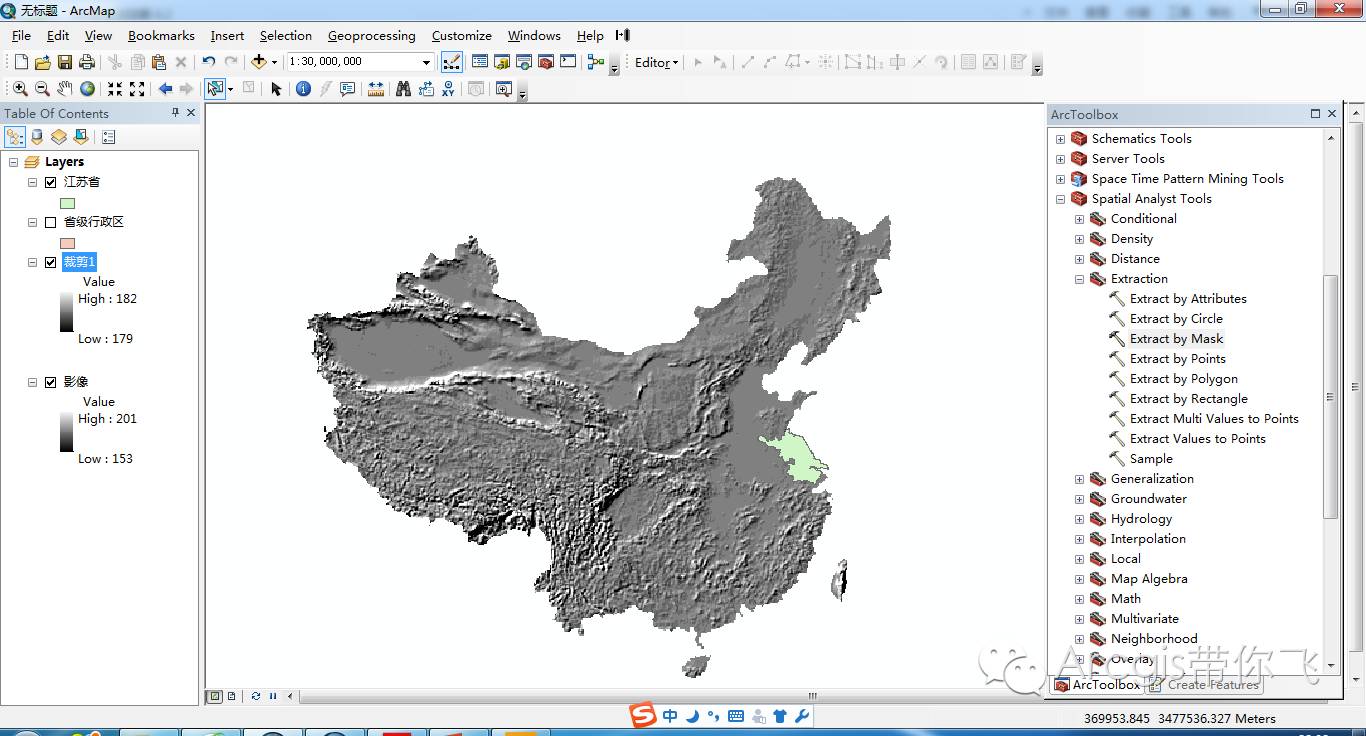Expand the Hydrology toolset
Image resolution: width=1366 pixels, height=736 pixels.
click(x=1079, y=519)
